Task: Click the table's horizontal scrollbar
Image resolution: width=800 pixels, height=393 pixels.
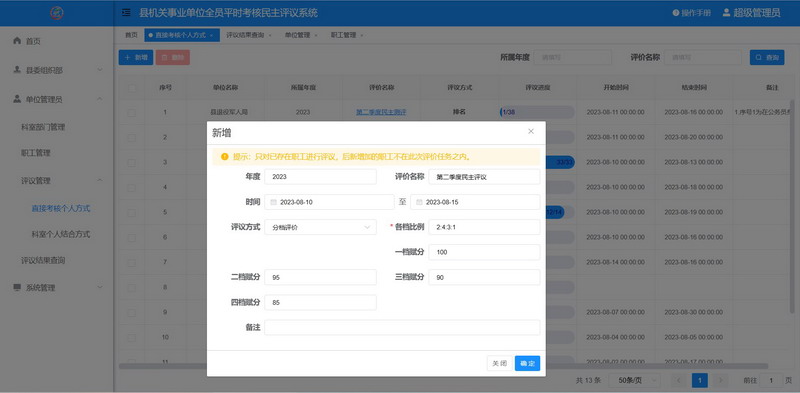Action: click(x=443, y=366)
